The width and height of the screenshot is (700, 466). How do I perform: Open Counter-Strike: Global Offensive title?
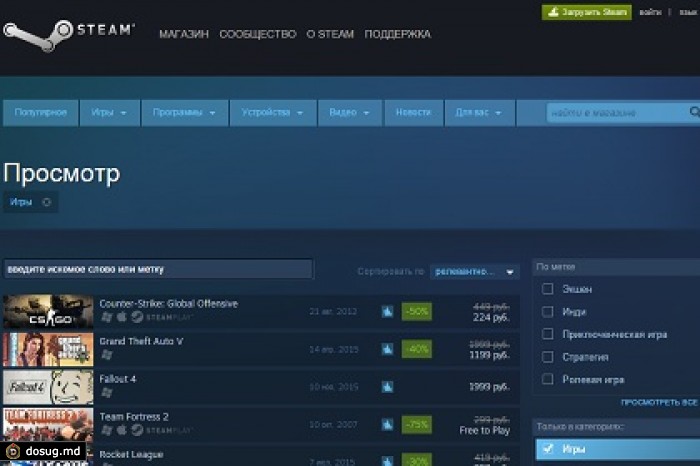coord(168,304)
